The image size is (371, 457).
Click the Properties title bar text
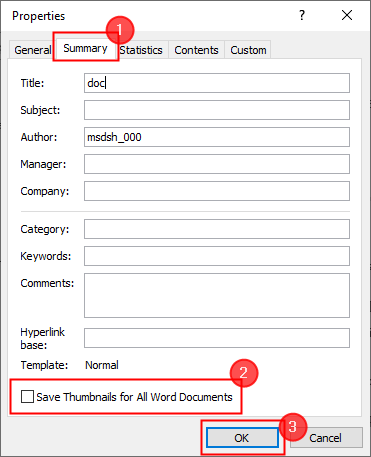pyautogui.click(x=38, y=16)
